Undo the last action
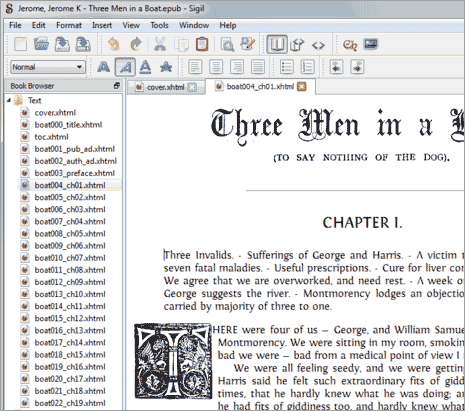The image size is (465, 411). (x=114, y=44)
